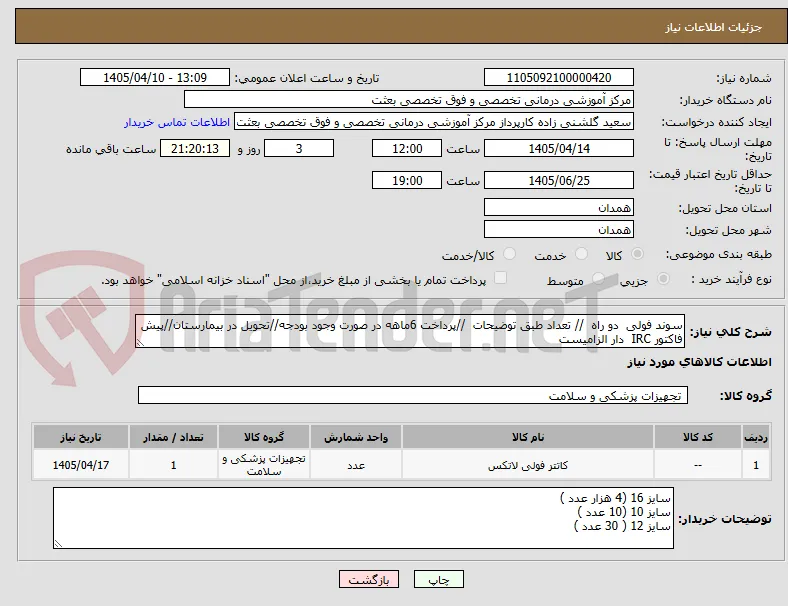Viewport: 788px width, 606px height.
Task: Select the متوسط purchase type radio
Action: (x=598, y=278)
